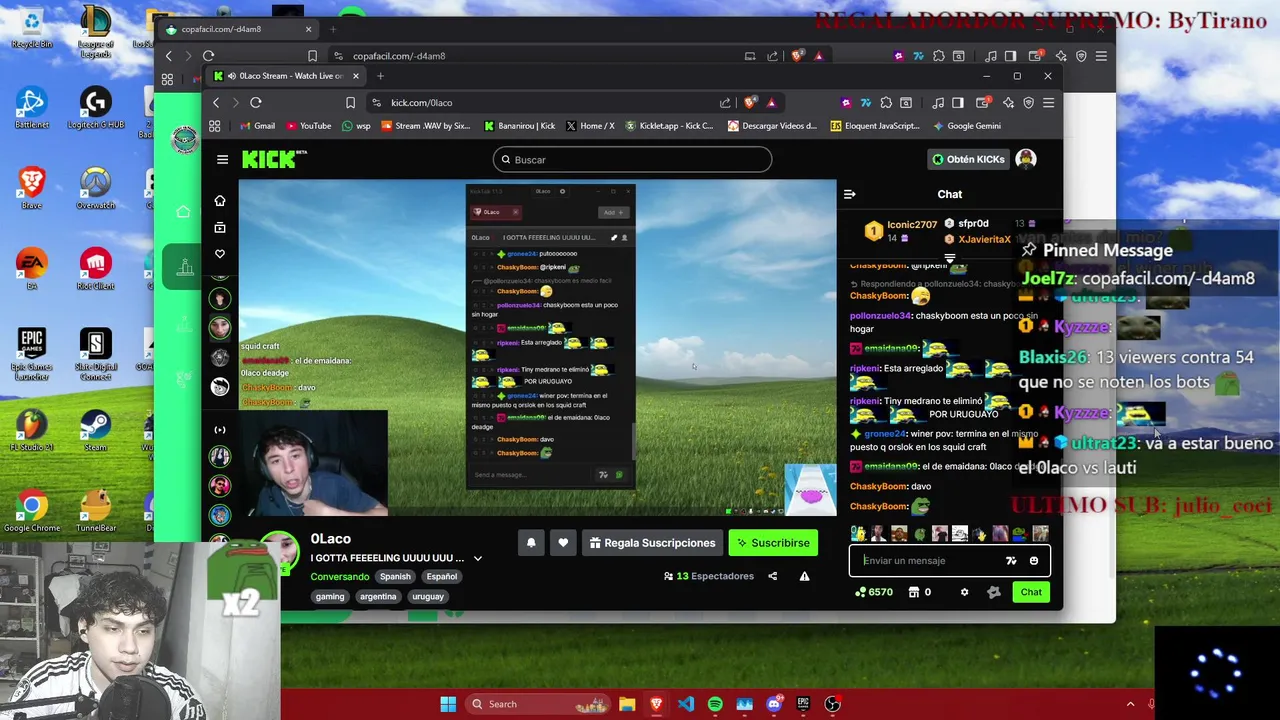Click Brave Rewards triangle icon
The height and width of the screenshot is (720, 1280).
pos(771,103)
